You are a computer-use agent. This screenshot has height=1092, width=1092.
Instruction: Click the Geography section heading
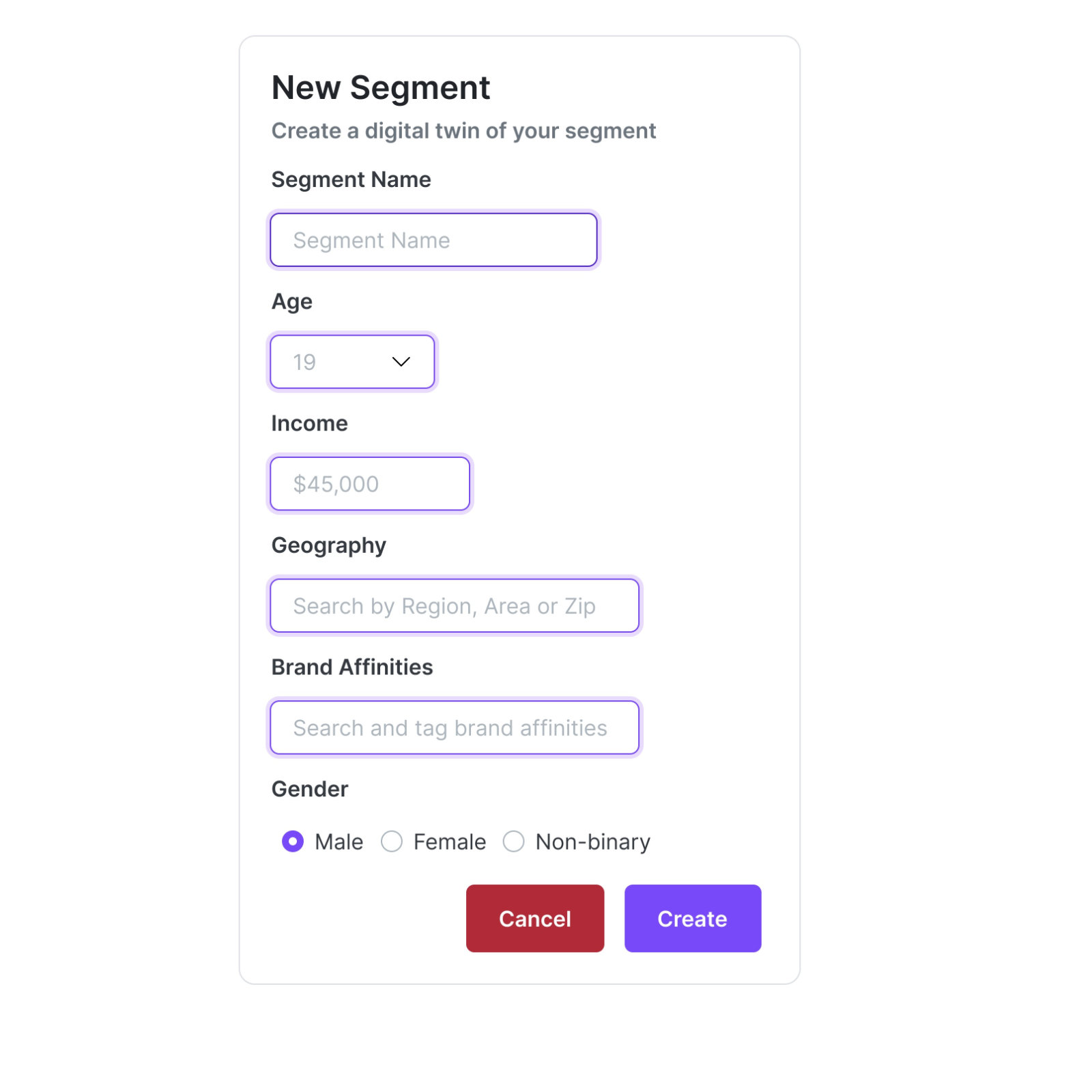click(x=329, y=545)
